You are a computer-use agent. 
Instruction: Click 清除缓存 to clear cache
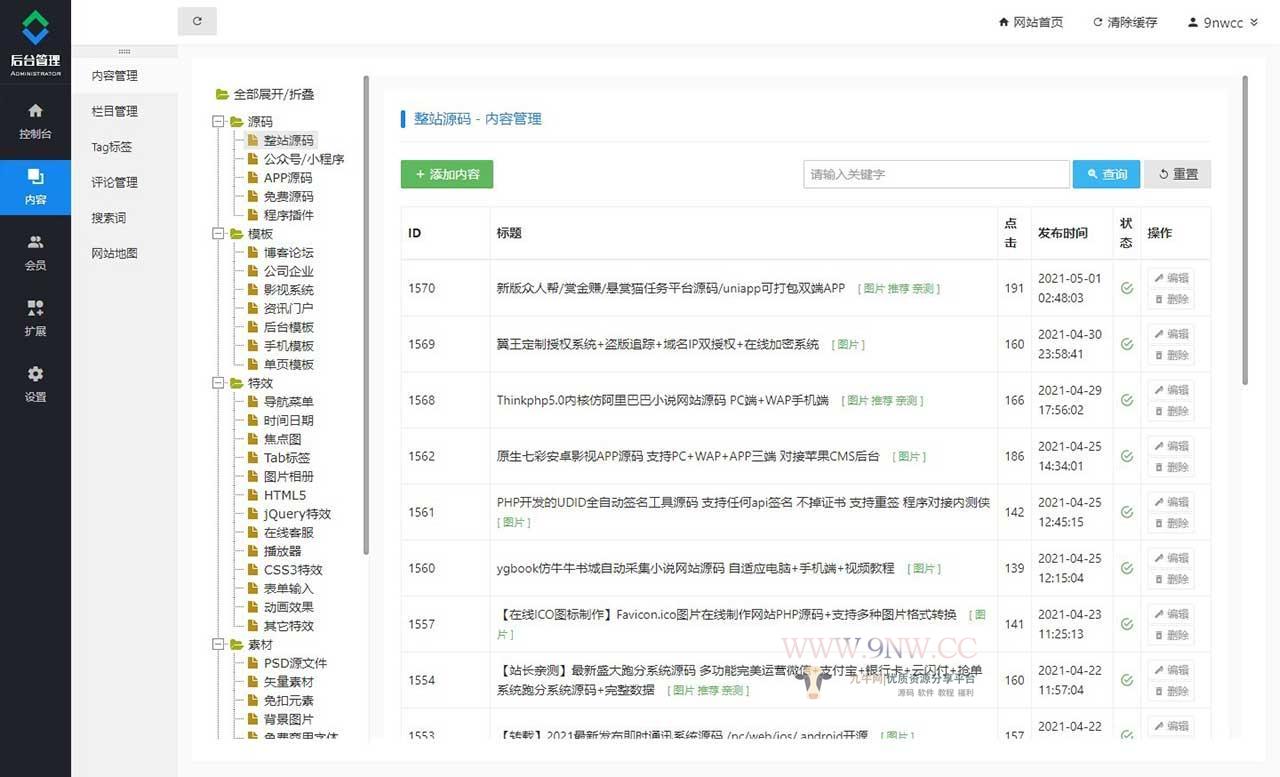pos(1125,22)
